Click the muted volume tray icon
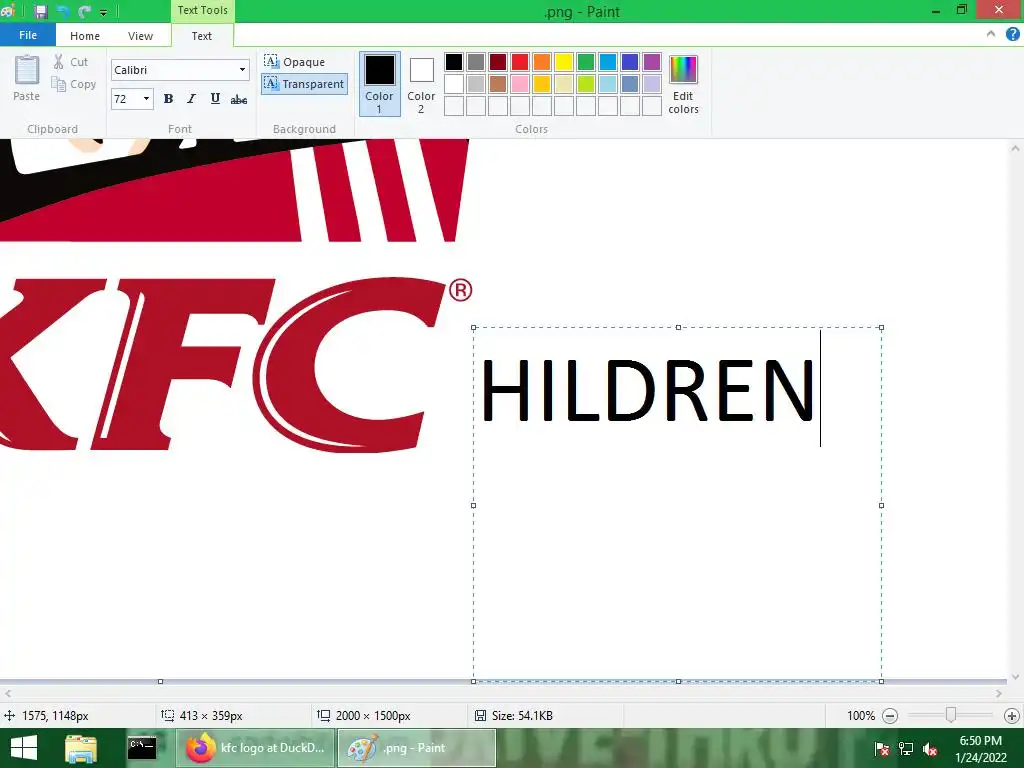 (x=929, y=749)
